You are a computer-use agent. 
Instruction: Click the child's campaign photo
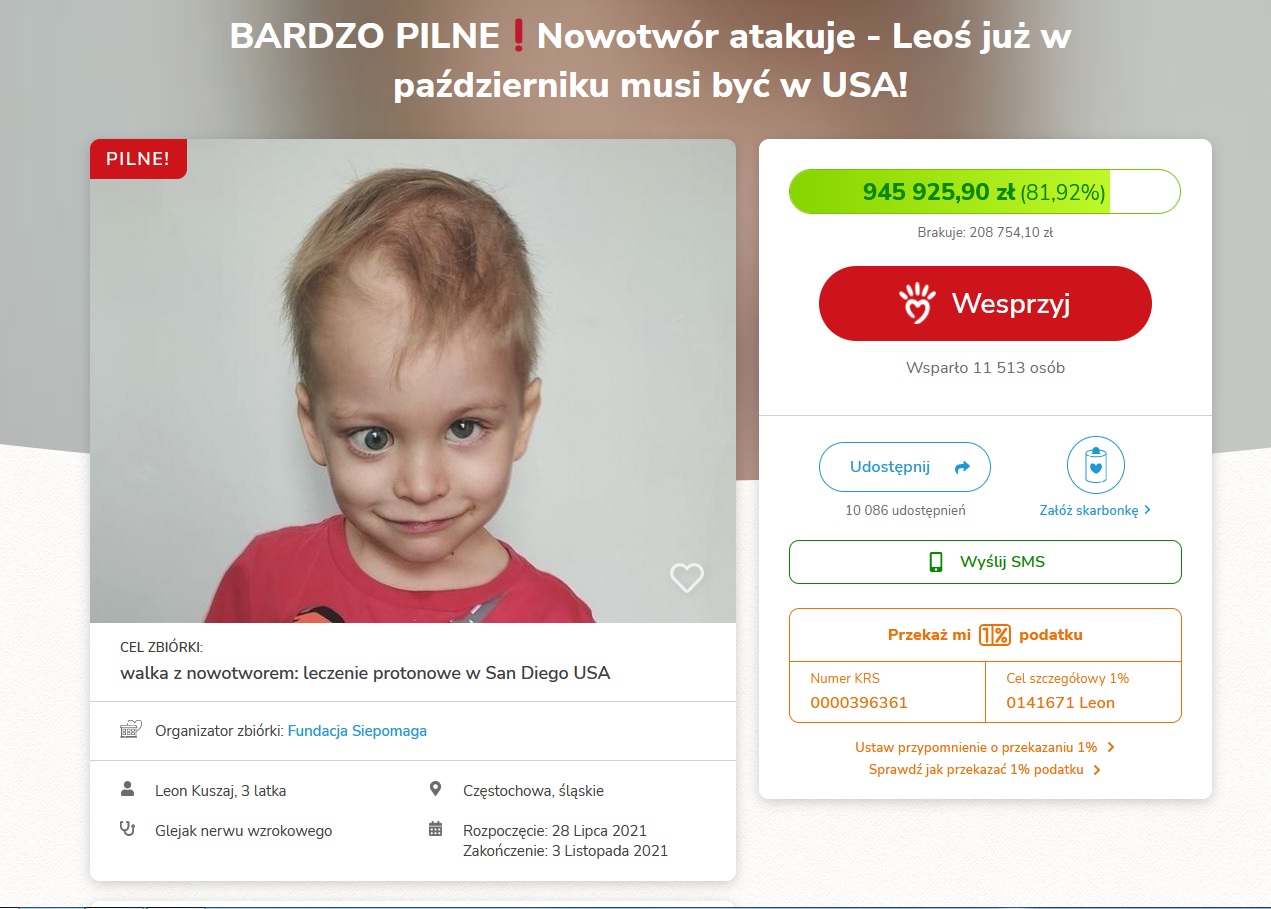point(413,381)
